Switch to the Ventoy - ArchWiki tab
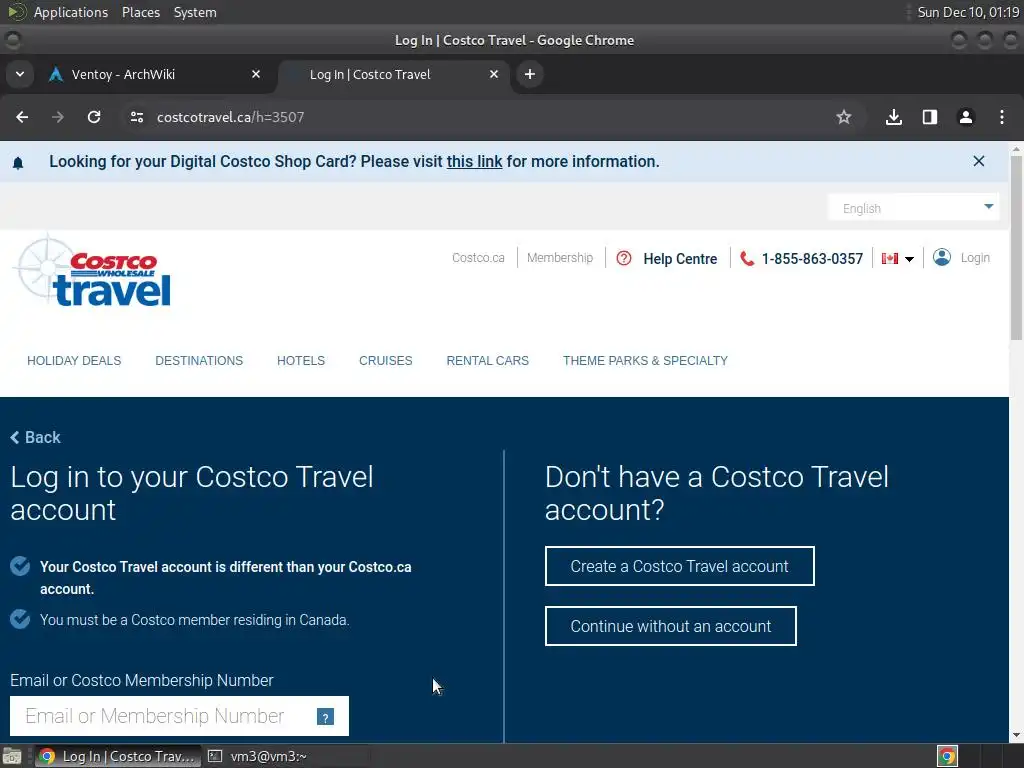1024x768 pixels. pos(155,74)
